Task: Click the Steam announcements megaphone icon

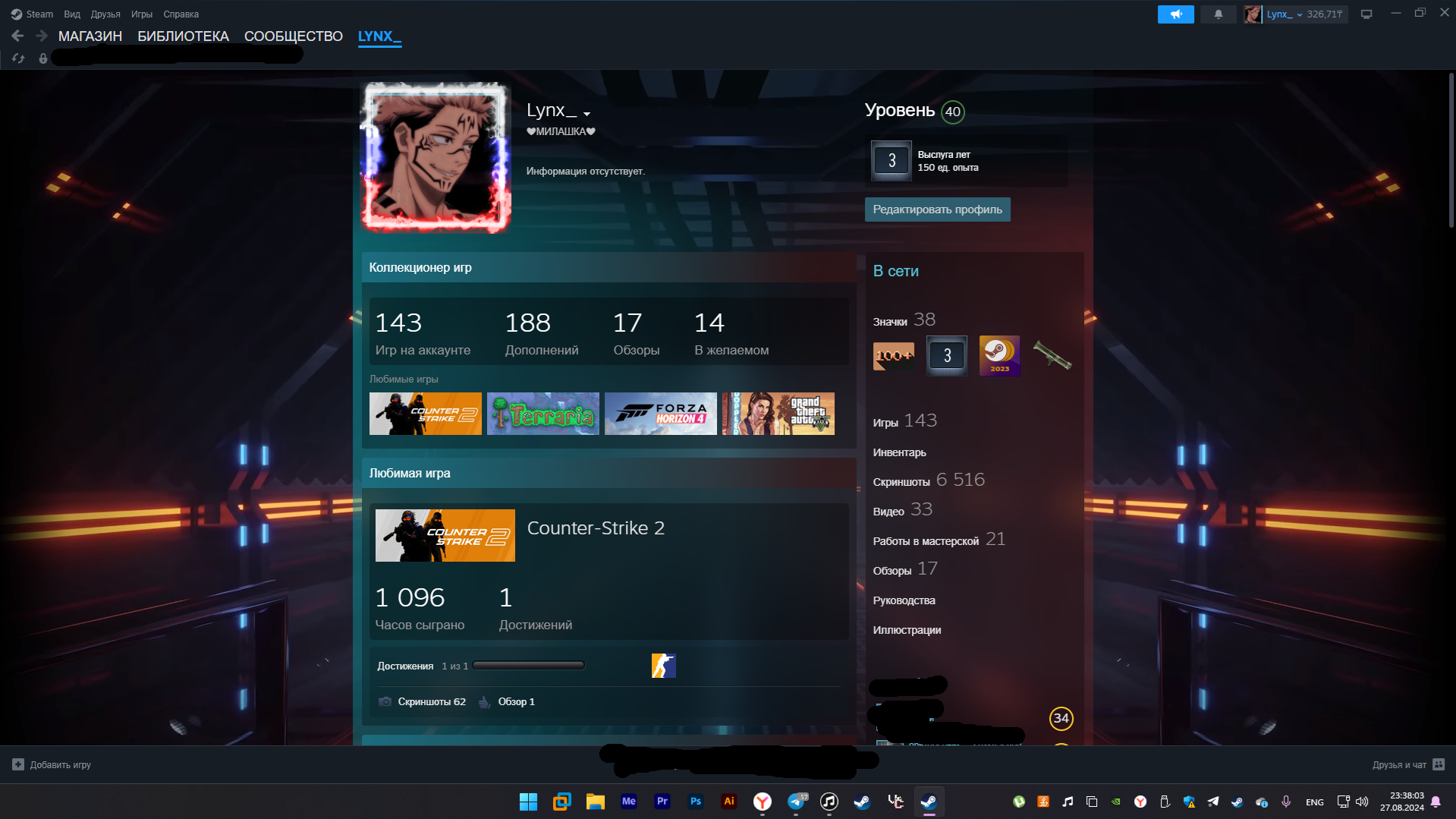Action: [x=1175, y=14]
